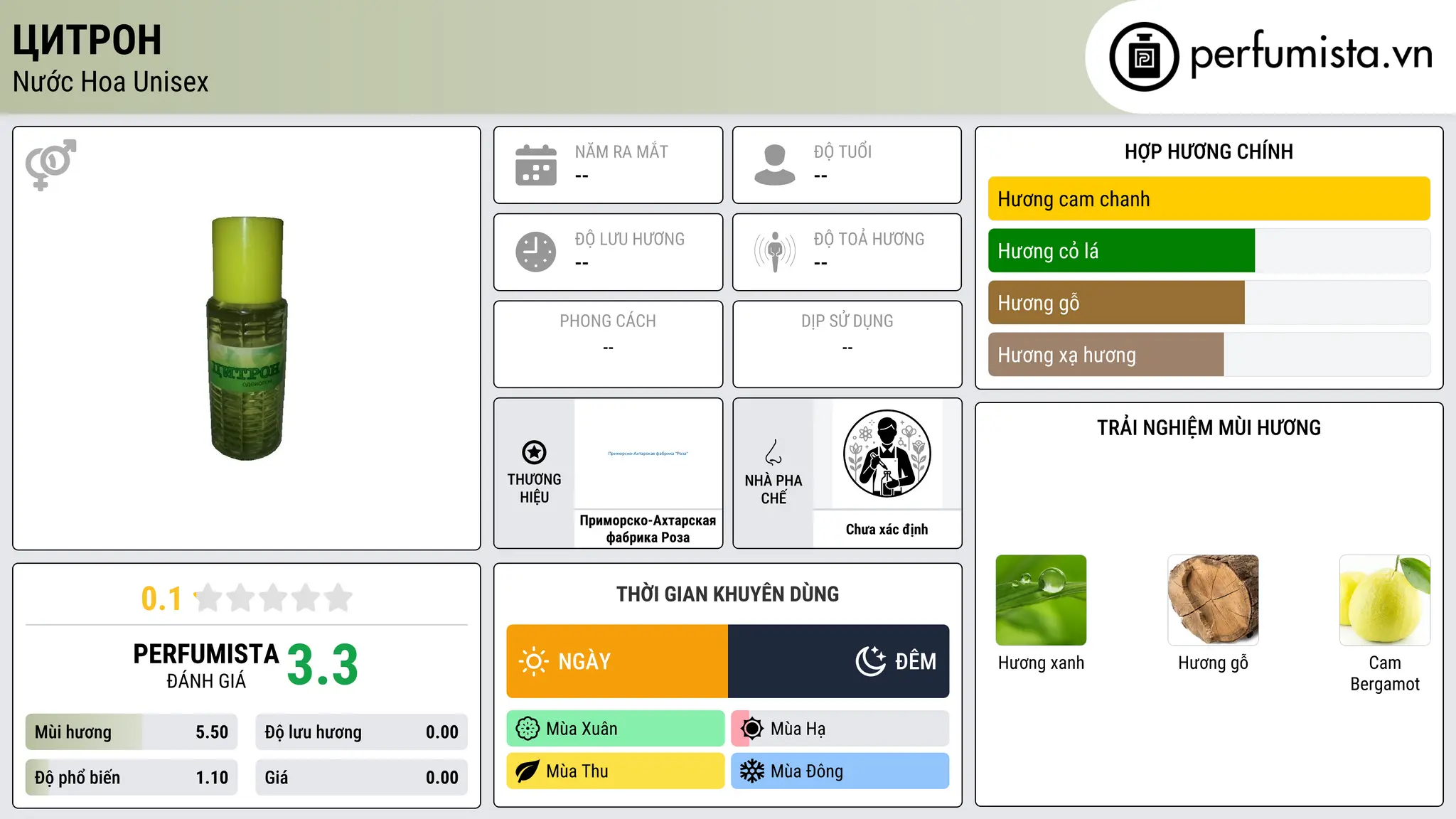Click the calendar icon beside Năm ra mắt
Screen dimensions: 1456x819
click(x=536, y=165)
